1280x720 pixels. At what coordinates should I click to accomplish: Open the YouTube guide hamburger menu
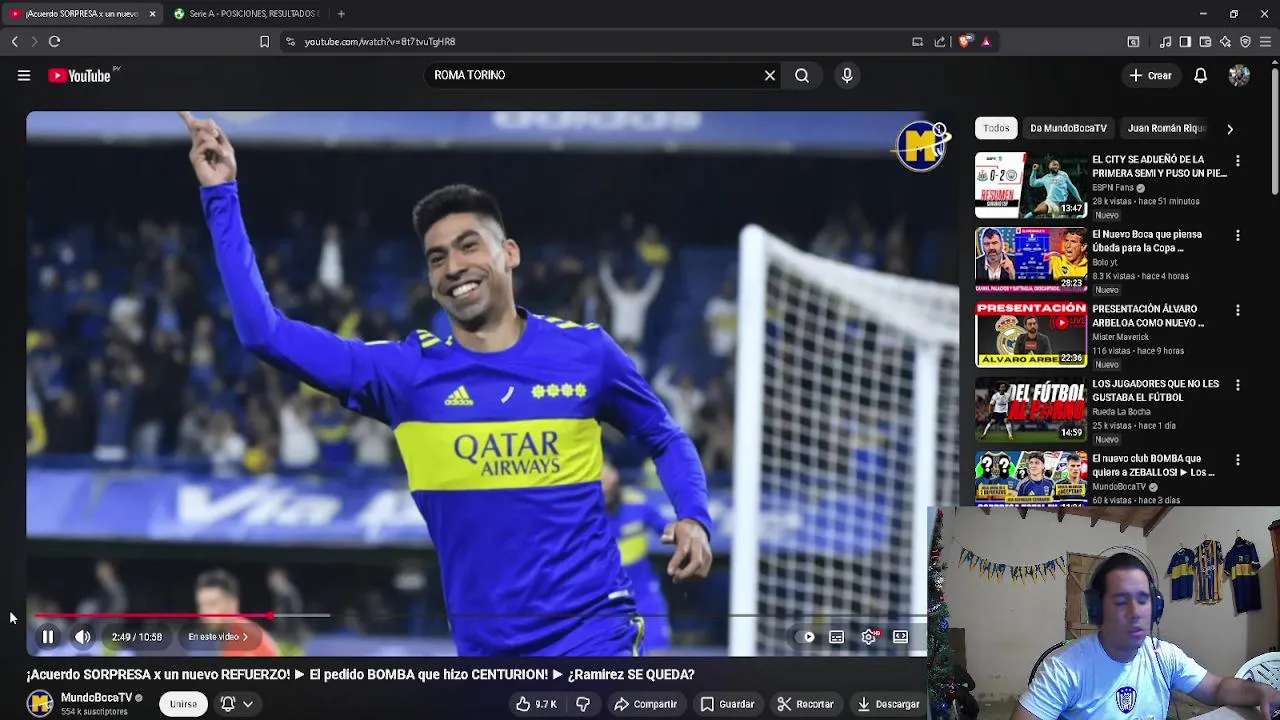point(24,75)
